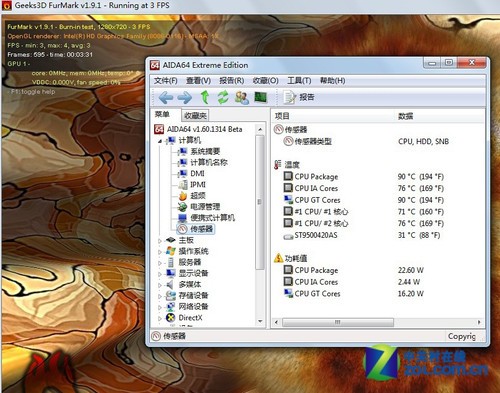Expand the 主板 motherboard node
The height and width of the screenshot is (393, 500).
(x=160, y=241)
